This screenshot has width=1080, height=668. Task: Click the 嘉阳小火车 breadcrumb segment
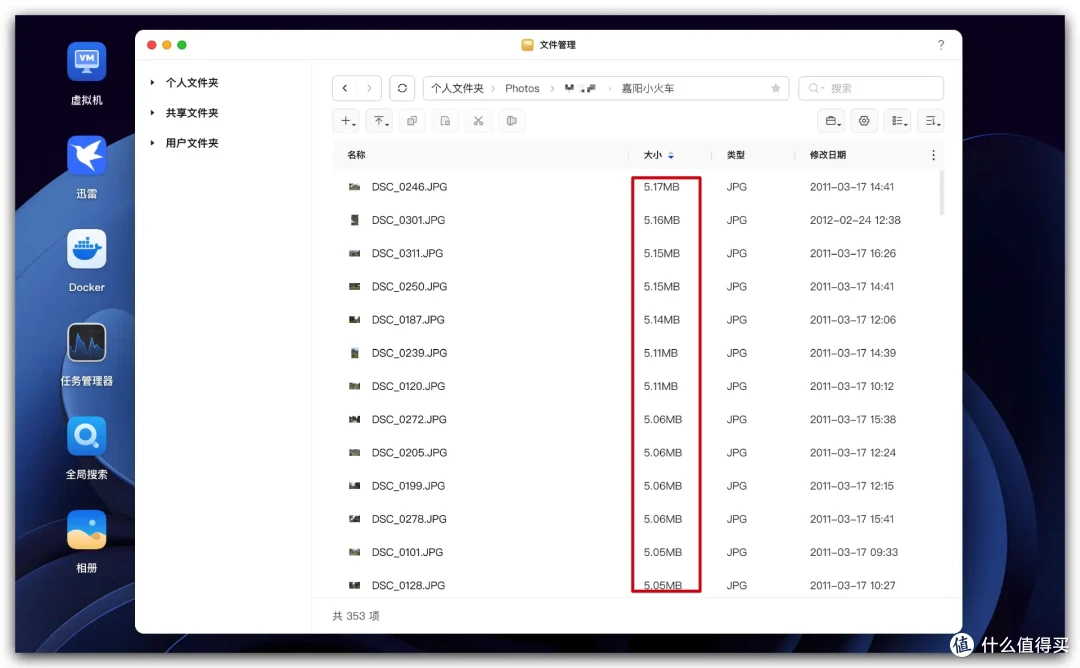coord(647,88)
